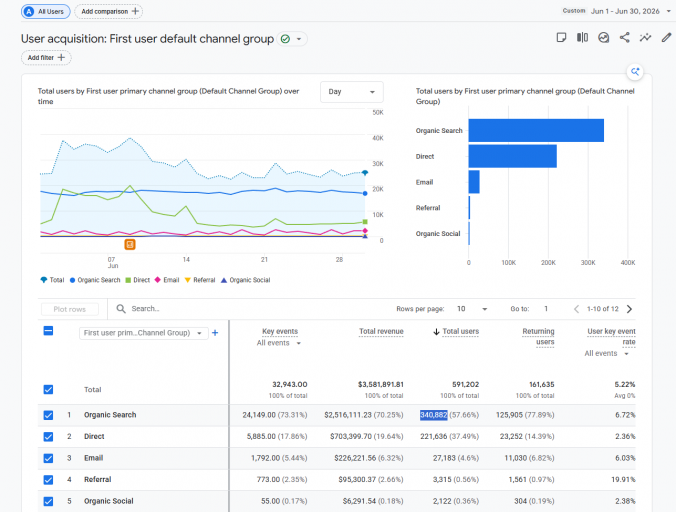The width and height of the screenshot is (676, 512).
Task: Sort table by Returning users column
Action: point(538,337)
